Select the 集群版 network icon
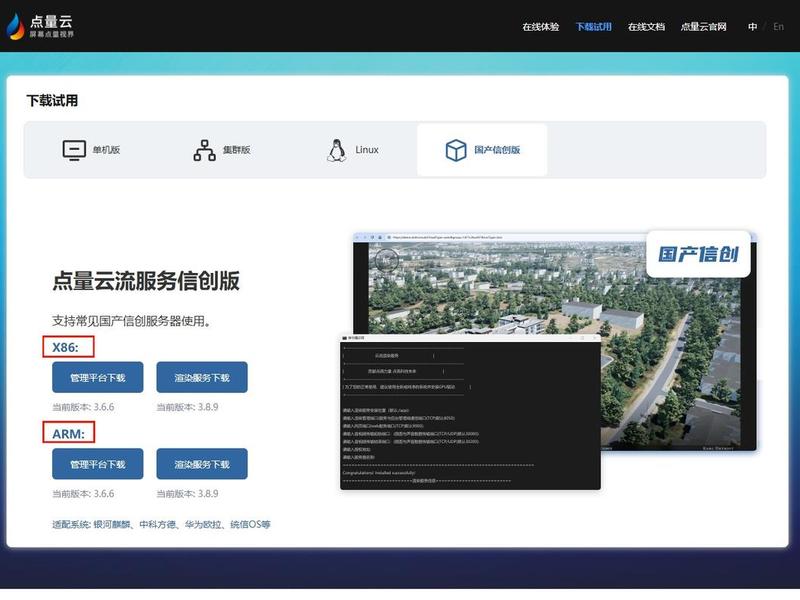The height and width of the screenshot is (600, 800). [x=205, y=150]
